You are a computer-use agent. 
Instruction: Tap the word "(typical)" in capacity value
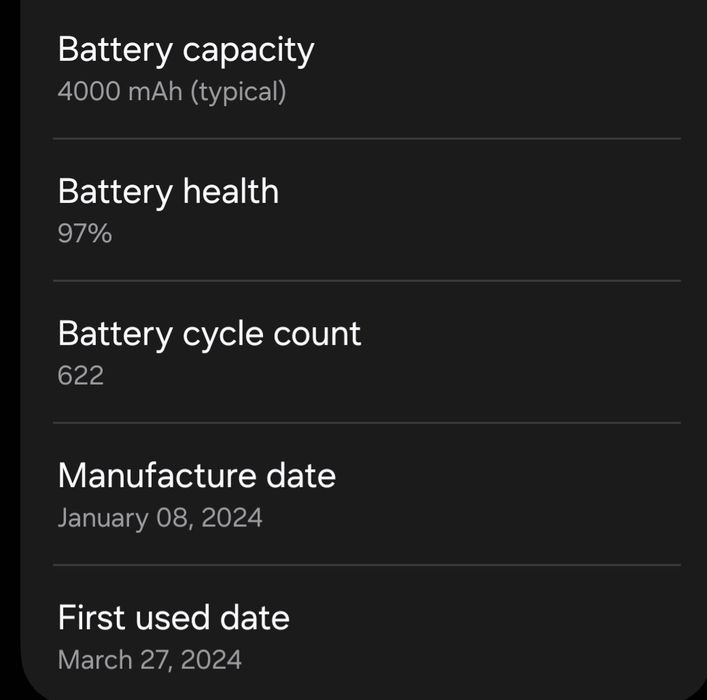tap(238, 92)
